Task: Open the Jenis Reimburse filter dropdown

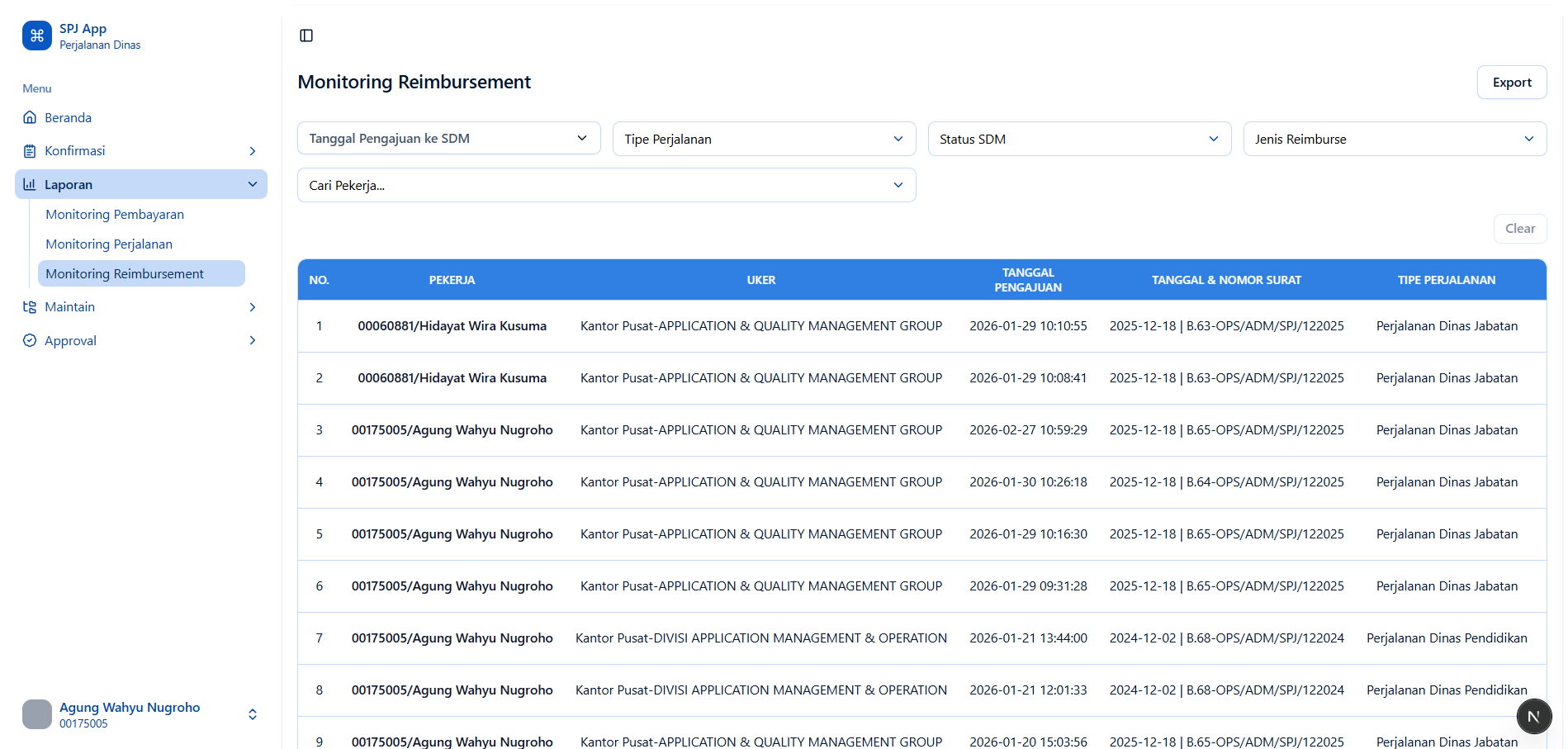Action: 1395,139
